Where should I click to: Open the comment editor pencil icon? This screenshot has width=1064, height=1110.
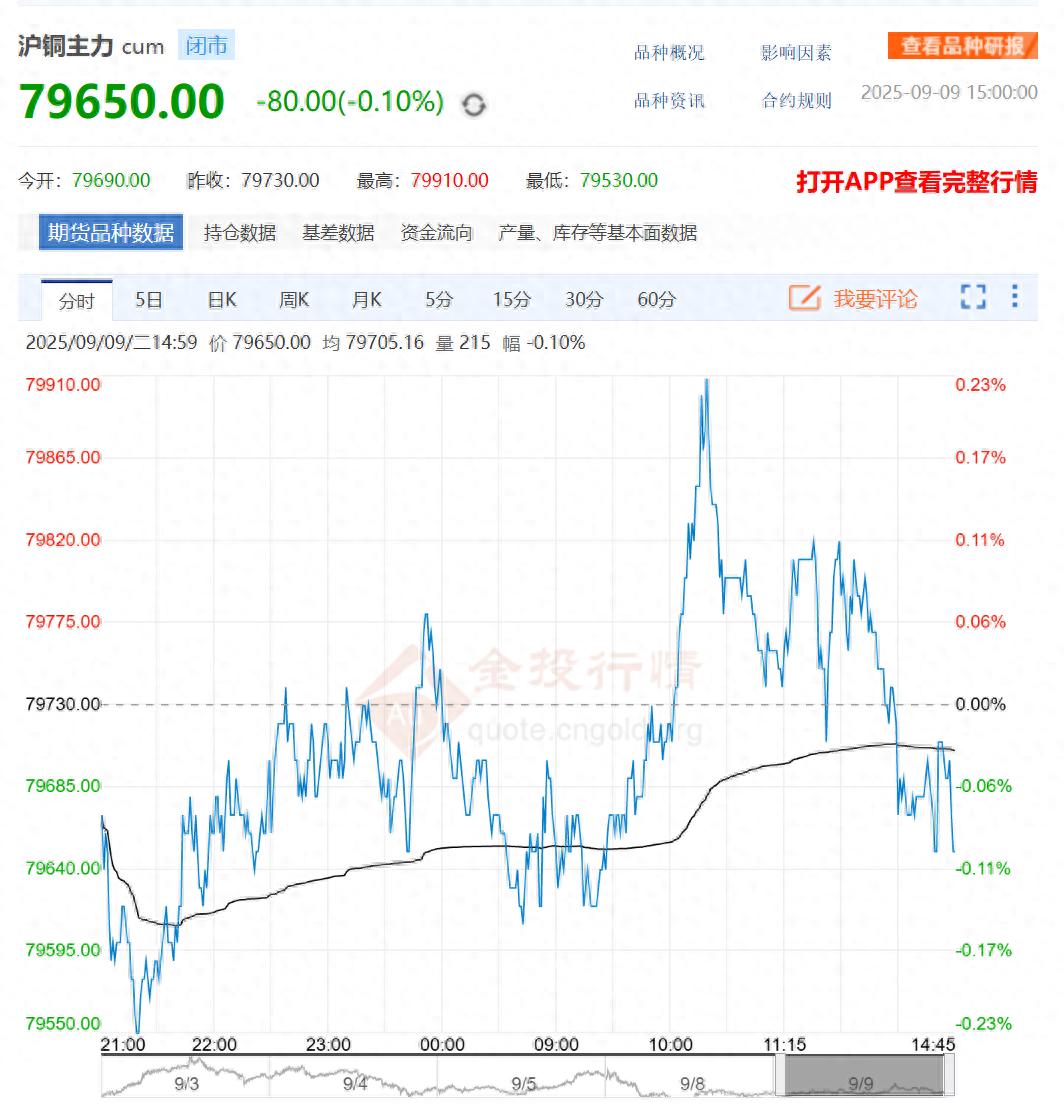[804, 298]
